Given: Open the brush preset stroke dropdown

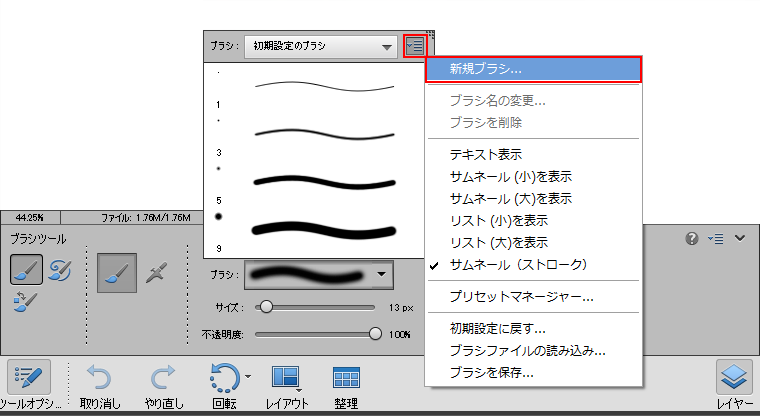Looking at the screenshot, I should pyautogui.click(x=382, y=274).
